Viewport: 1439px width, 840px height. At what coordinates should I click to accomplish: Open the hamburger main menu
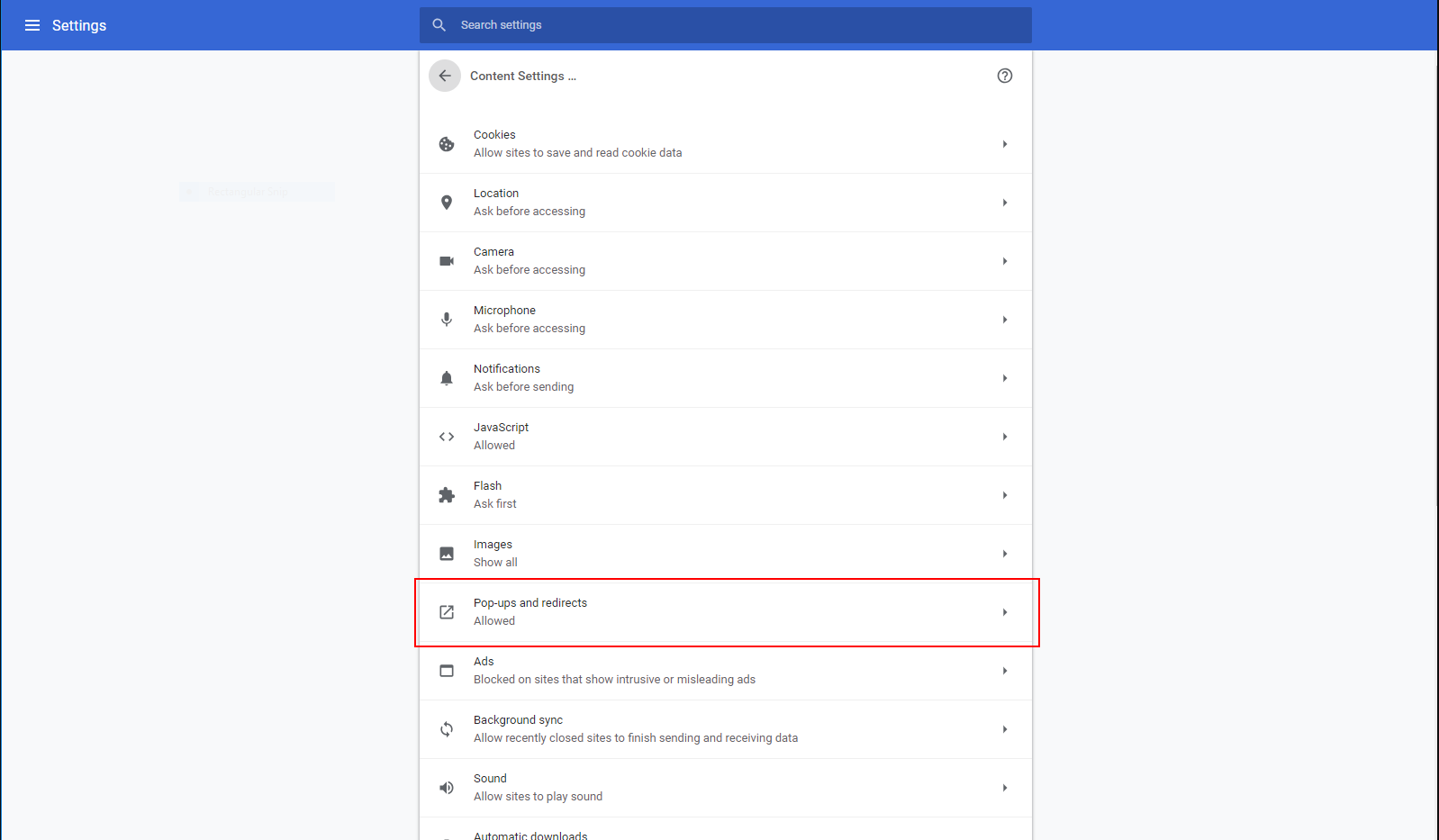[x=32, y=25]
